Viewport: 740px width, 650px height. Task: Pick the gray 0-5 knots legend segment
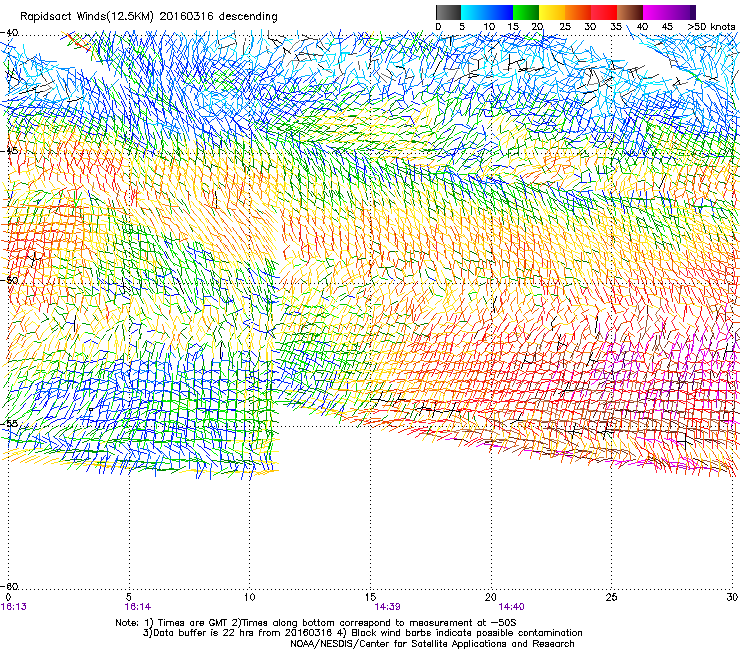[x=448, y=12]
